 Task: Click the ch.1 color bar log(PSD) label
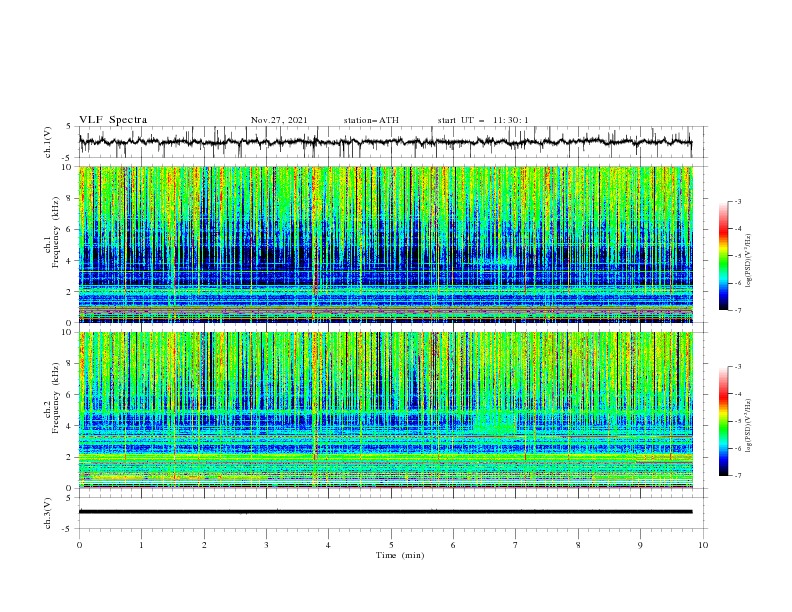tap(748, 260)
